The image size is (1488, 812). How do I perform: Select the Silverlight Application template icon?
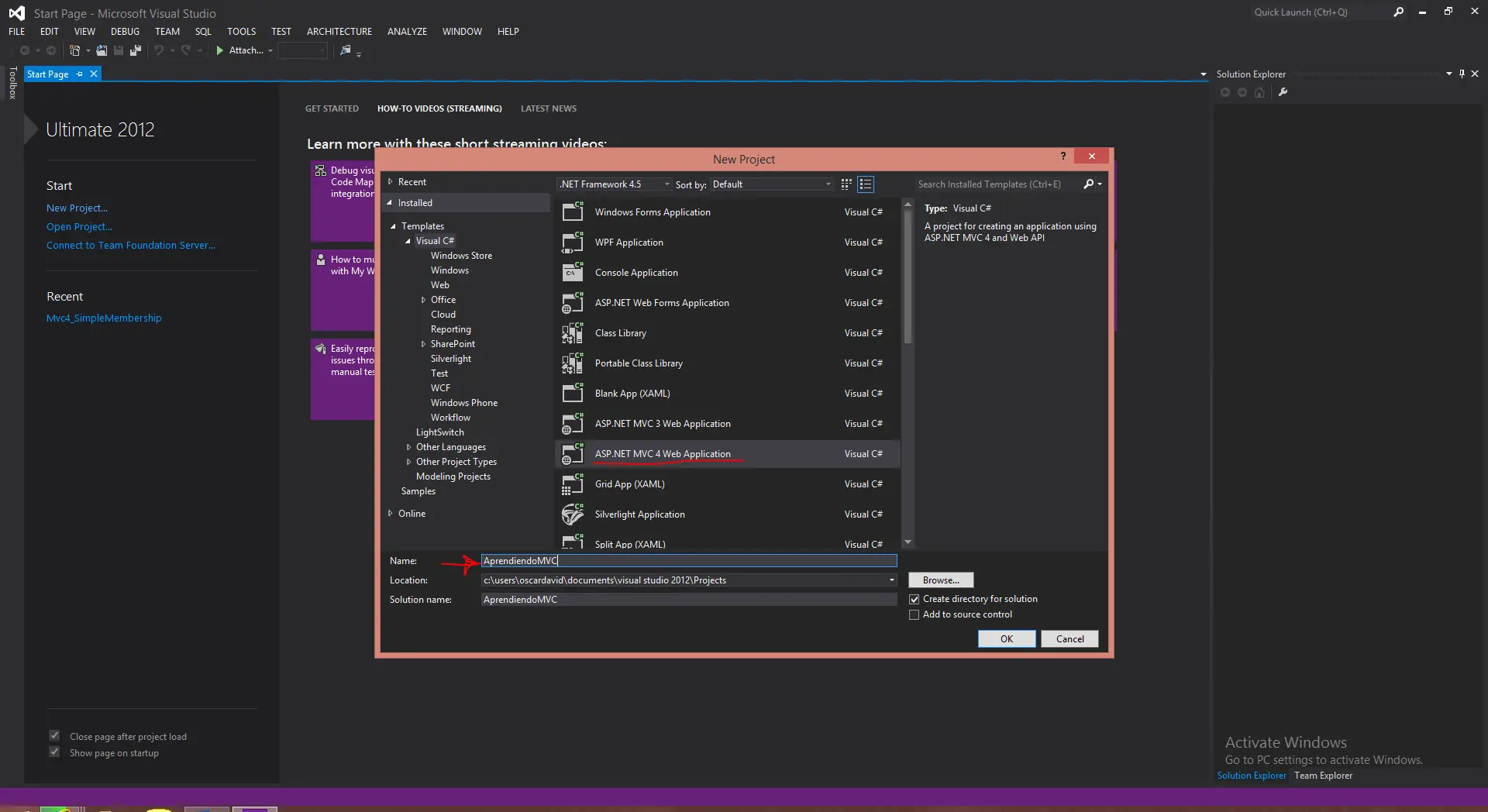tap(573, 514)
